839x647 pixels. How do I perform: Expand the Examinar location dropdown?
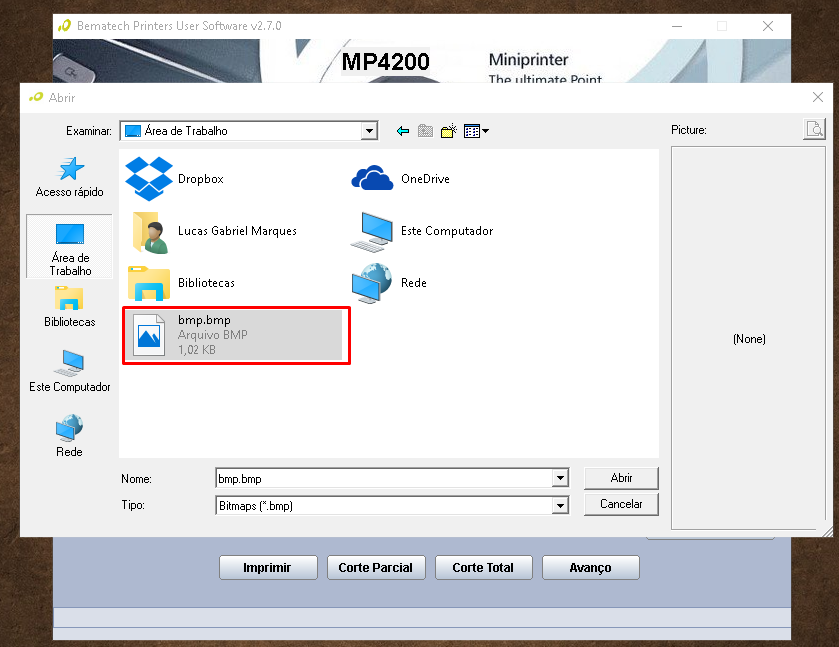[x=369, y=131]
